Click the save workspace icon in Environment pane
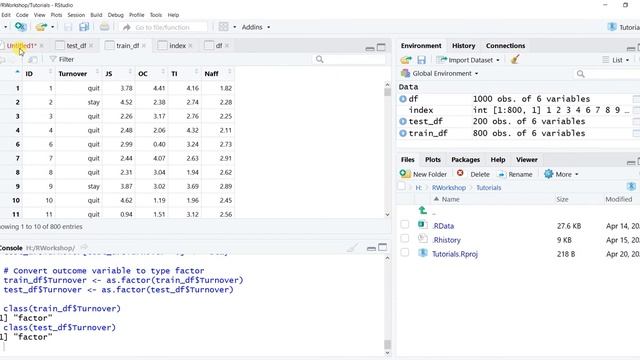 click(421, 60)
